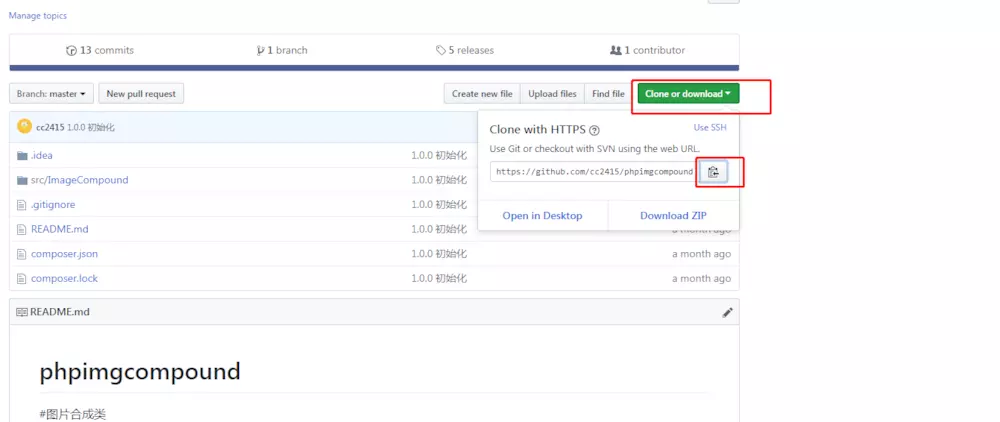
Task: Open the .gitignore file link
Action: coord(53,205)
